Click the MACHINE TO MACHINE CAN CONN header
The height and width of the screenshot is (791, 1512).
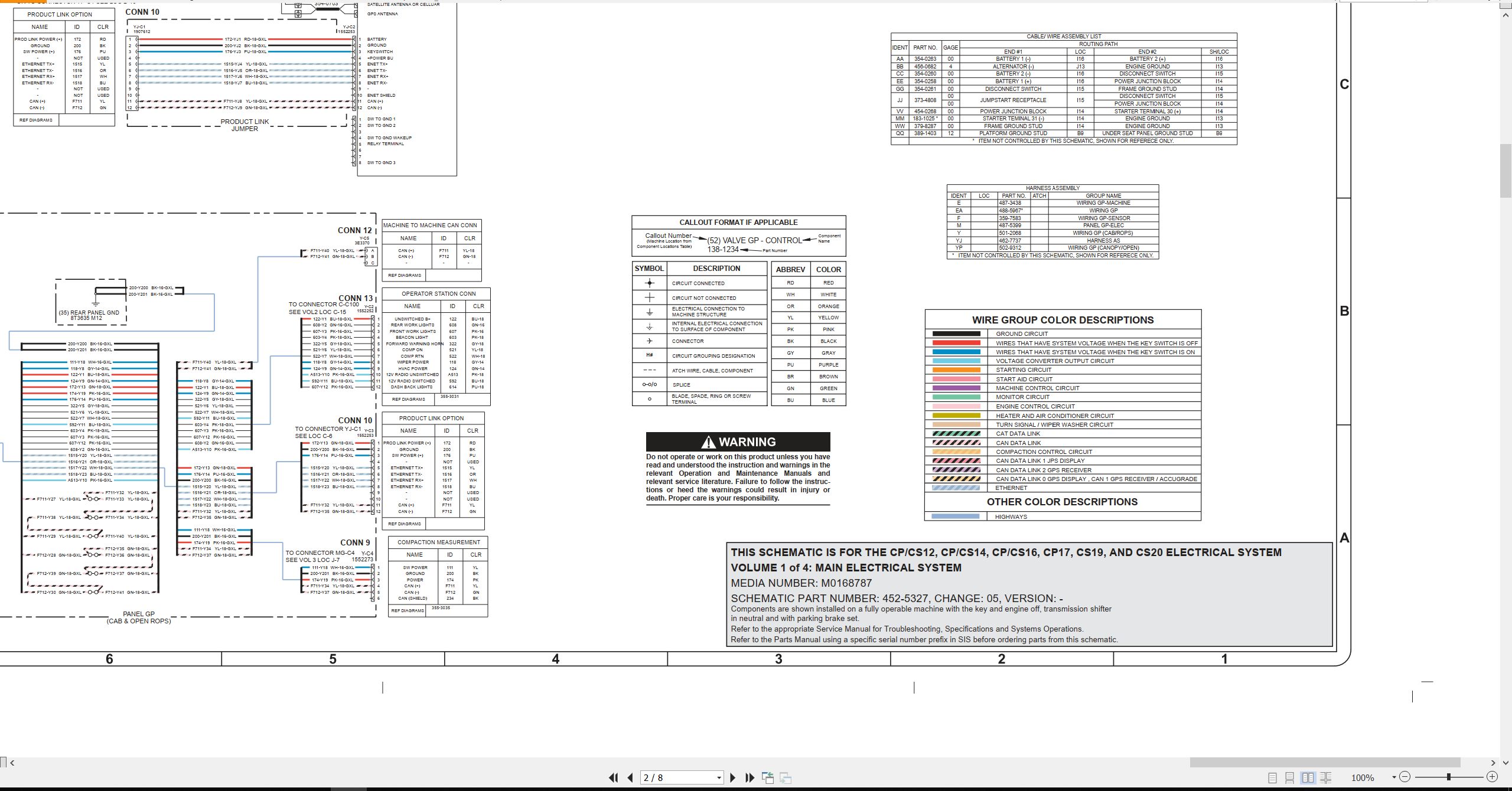[x=430, y=225]
